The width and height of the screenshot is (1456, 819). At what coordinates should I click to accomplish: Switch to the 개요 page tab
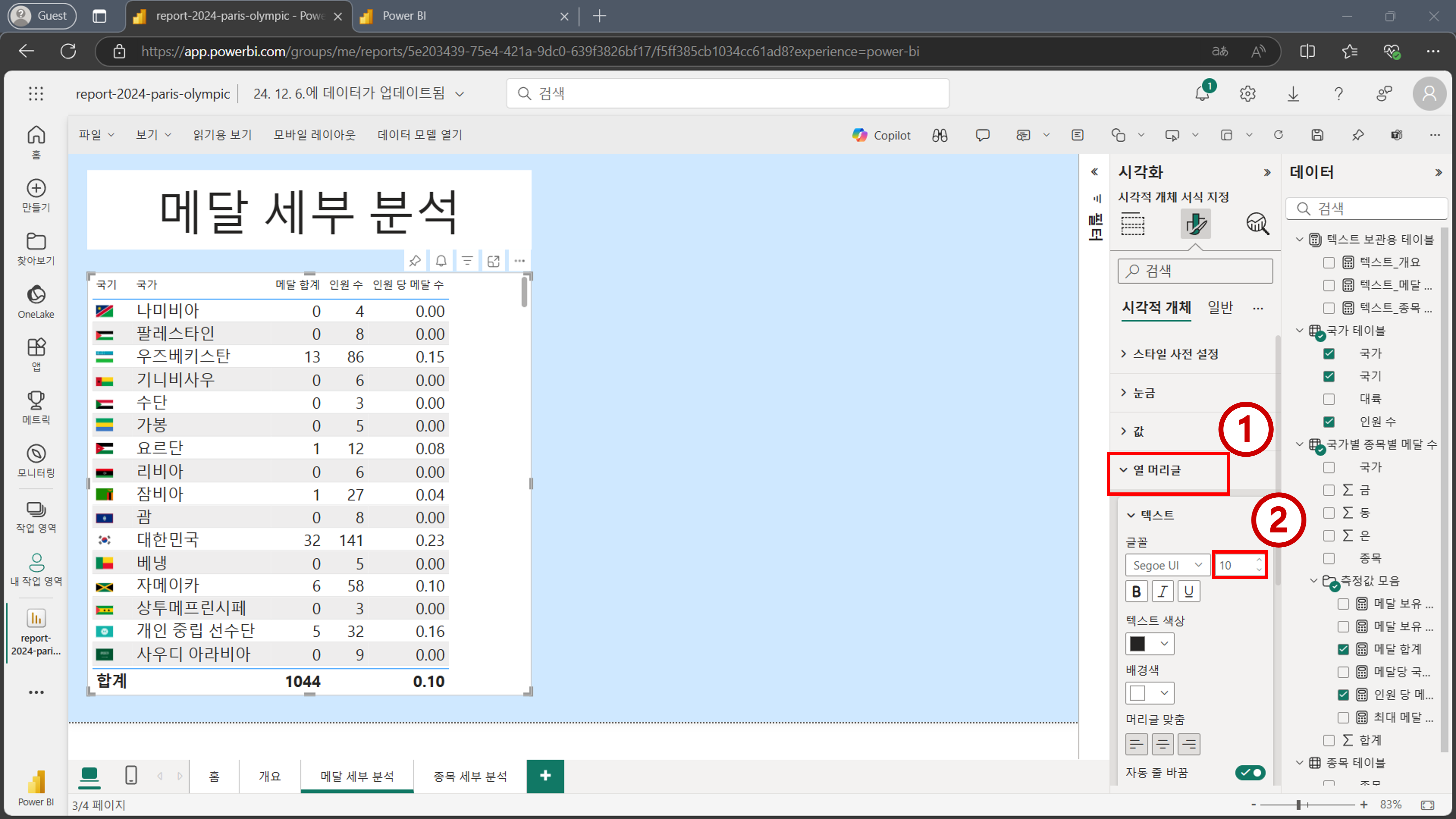pyautogui.click(x=270, y=777)
